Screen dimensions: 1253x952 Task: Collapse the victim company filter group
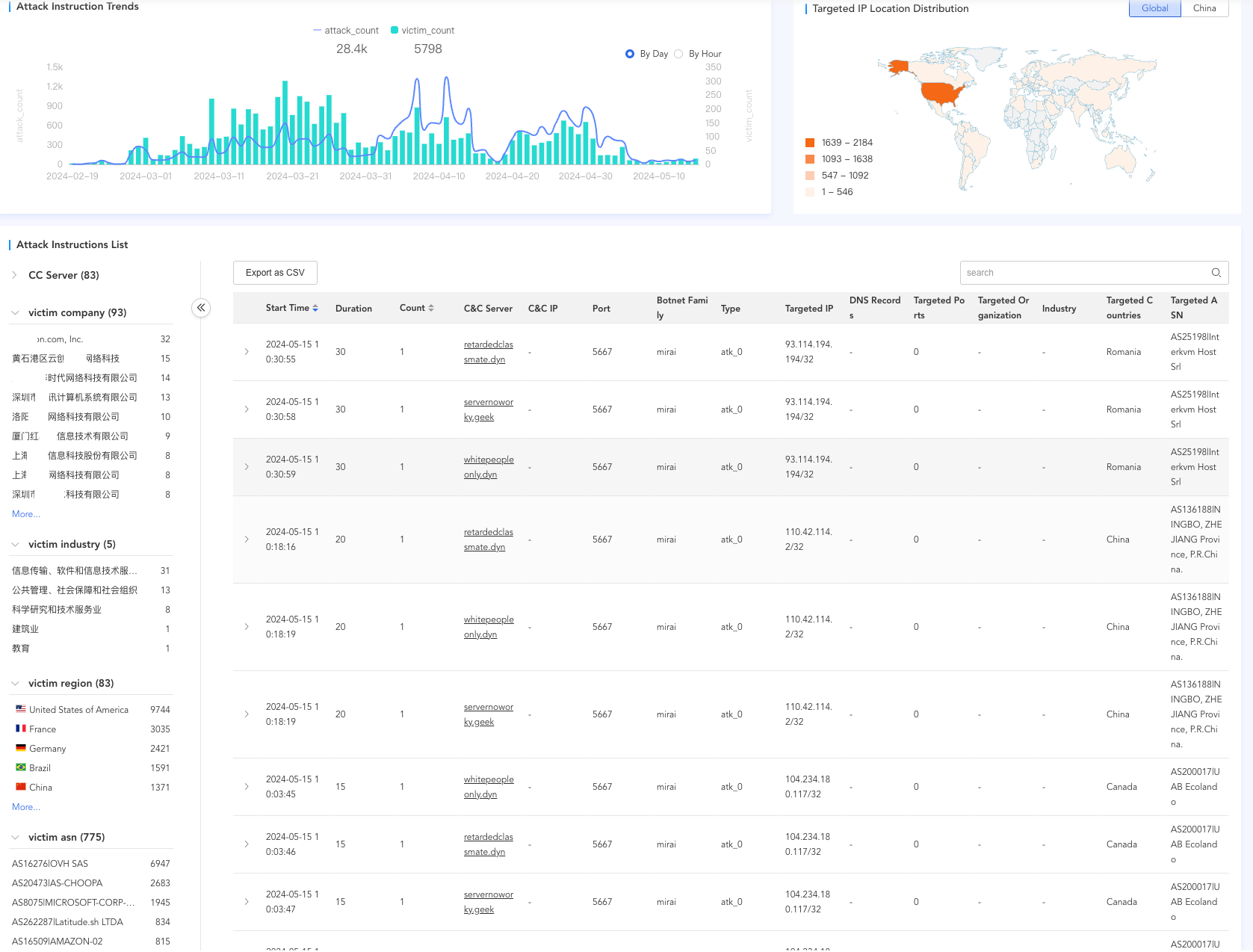pos(15,312)
